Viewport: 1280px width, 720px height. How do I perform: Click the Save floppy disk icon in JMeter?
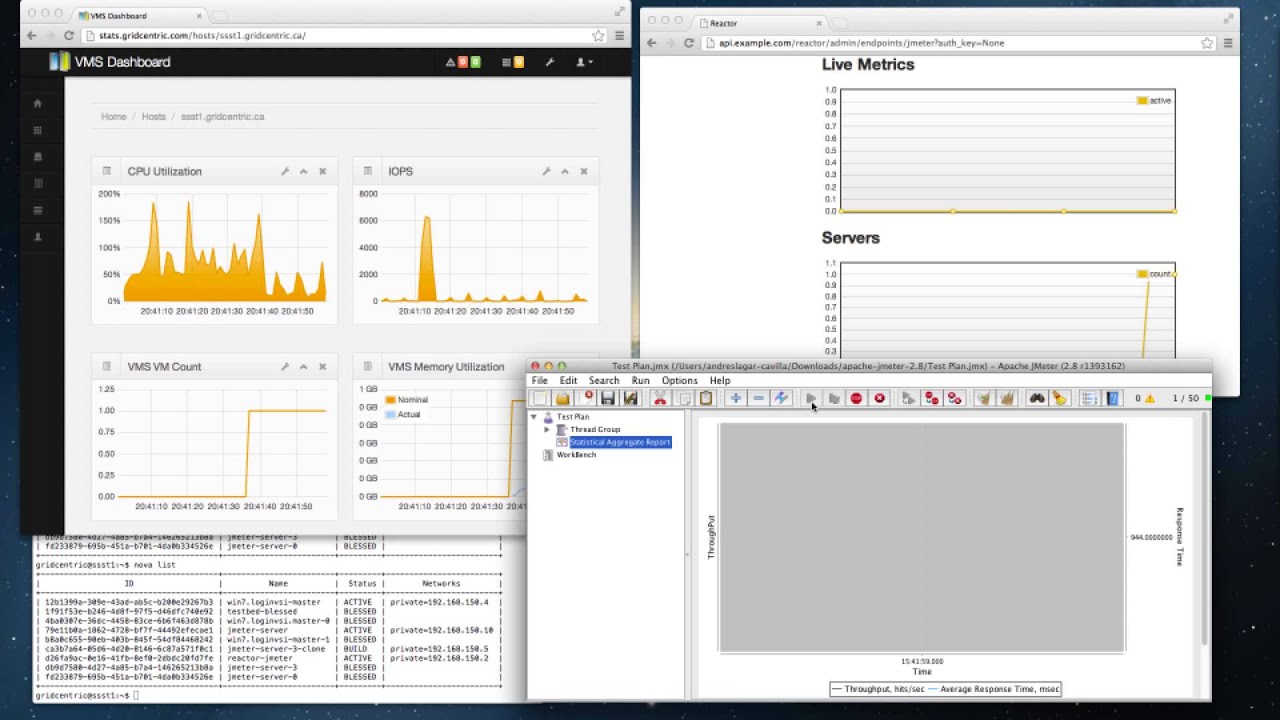(607, 398)
